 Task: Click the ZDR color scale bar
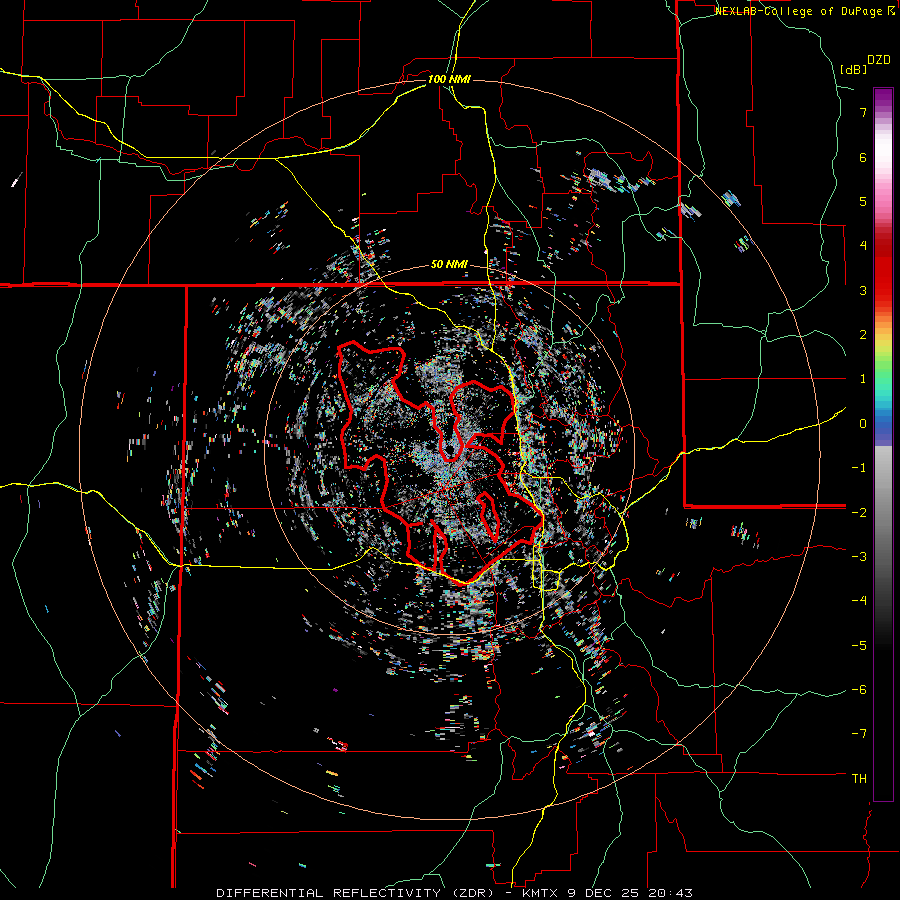pyautogui.click(x=883, y=444)
